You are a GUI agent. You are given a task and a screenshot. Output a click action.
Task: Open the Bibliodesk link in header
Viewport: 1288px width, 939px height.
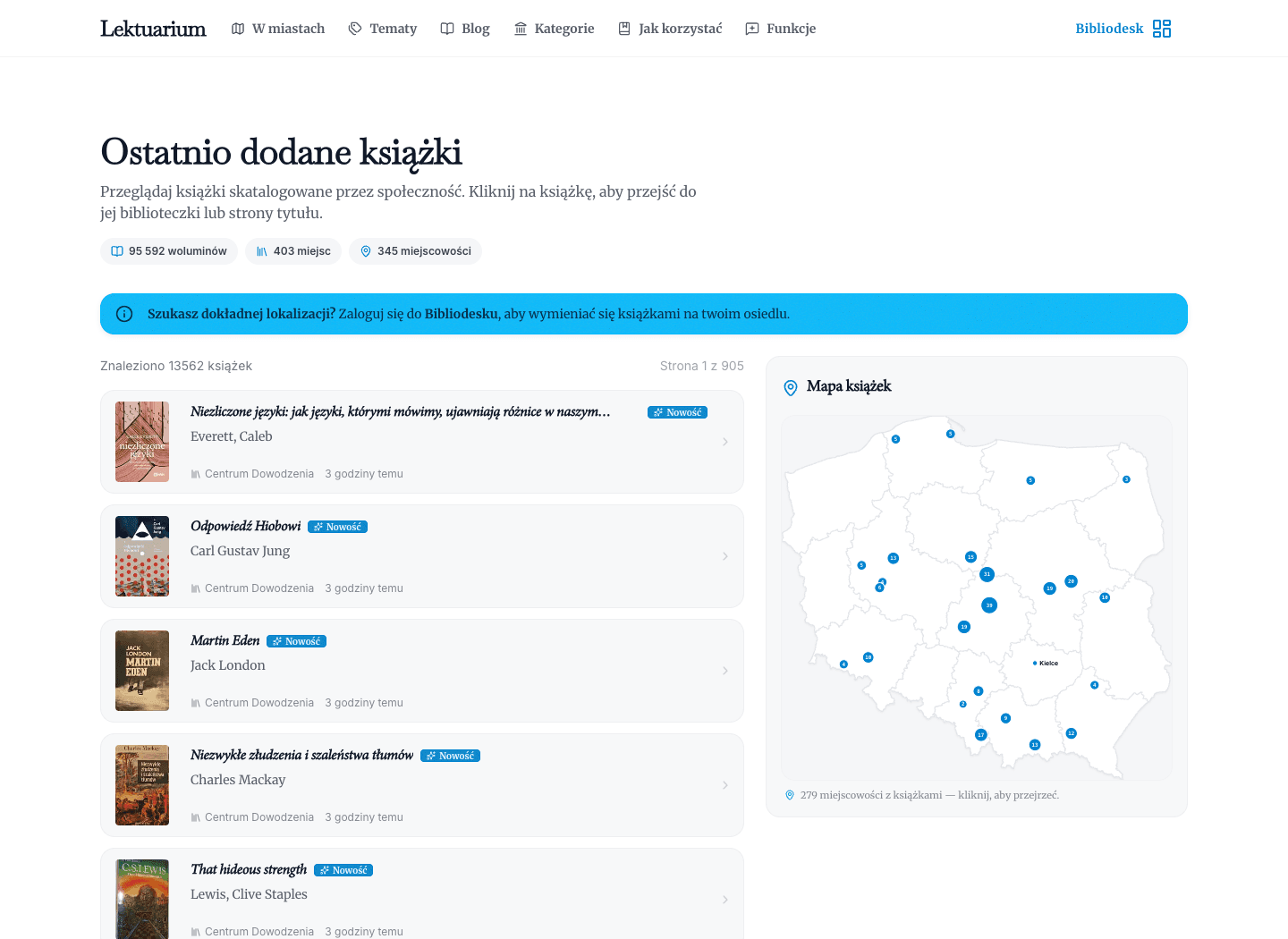coord(1109,29)
